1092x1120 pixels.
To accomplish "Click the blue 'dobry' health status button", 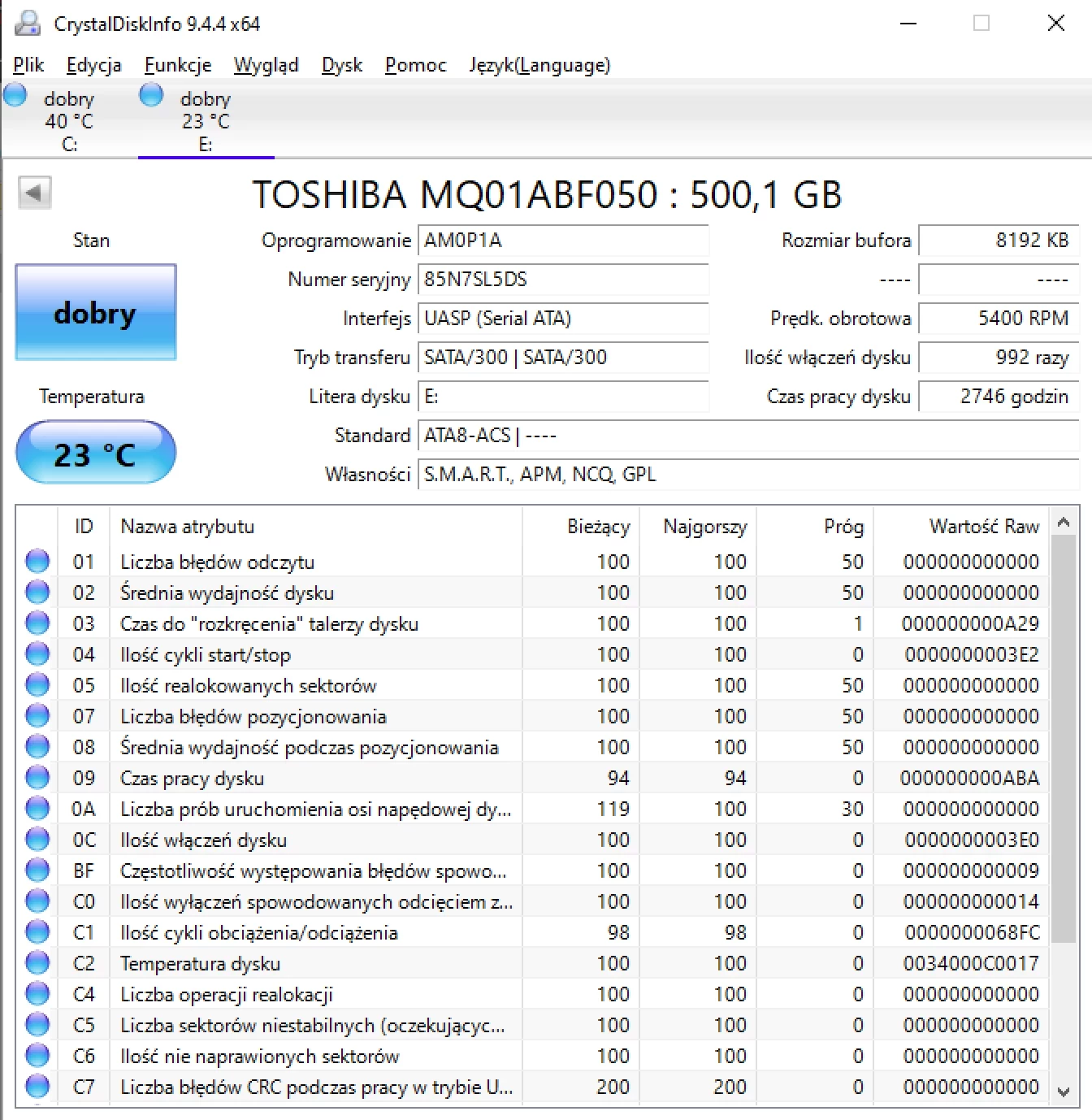I will pyautogui.click(x=96, y=312).
